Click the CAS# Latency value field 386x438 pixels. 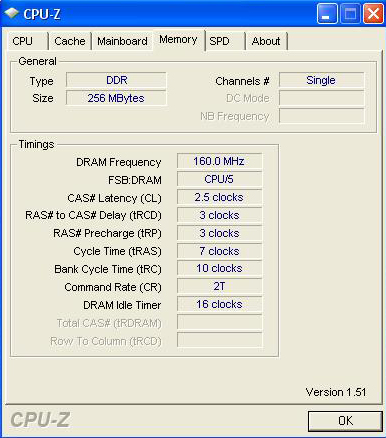[x=219, y=197]
